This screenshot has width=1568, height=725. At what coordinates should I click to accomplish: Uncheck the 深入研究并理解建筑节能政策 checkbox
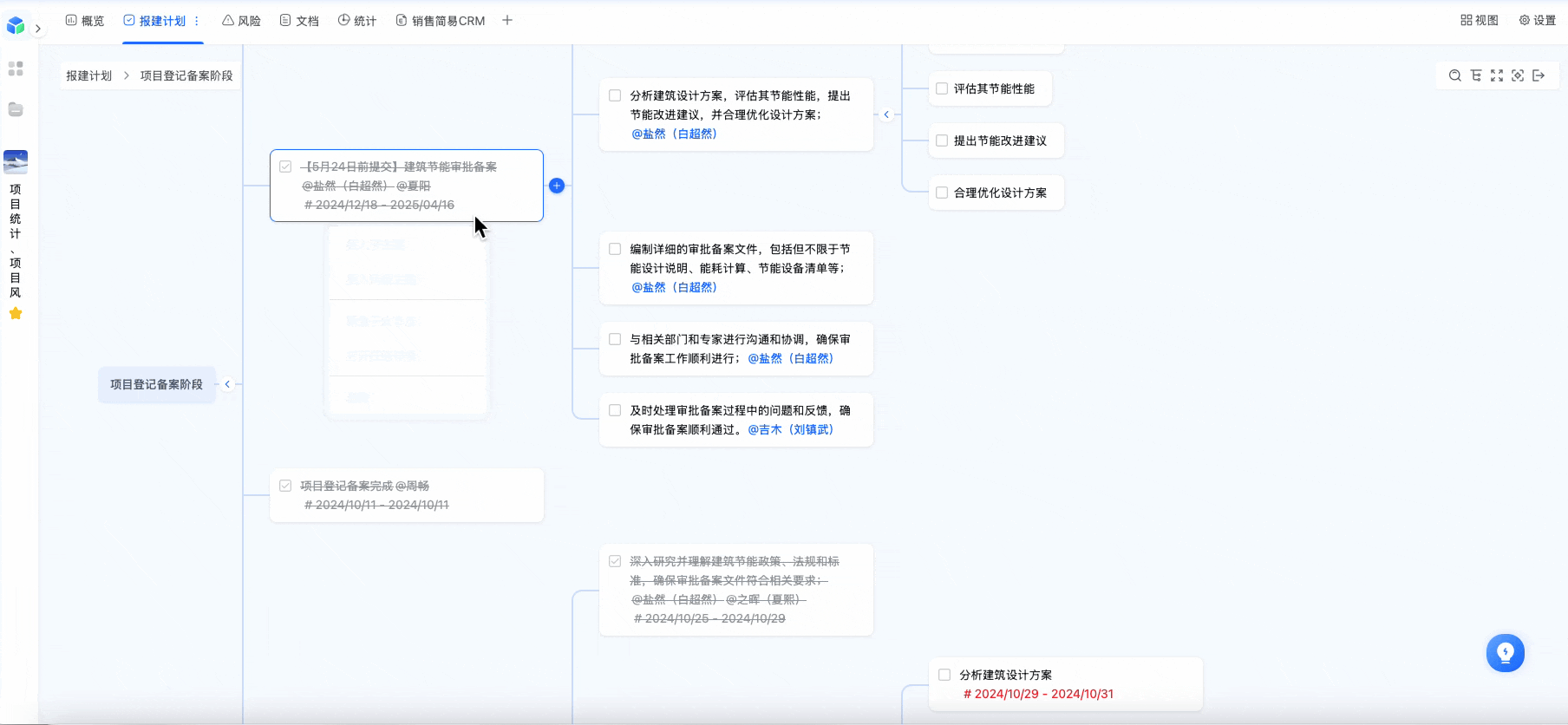(x=615, y=561)
